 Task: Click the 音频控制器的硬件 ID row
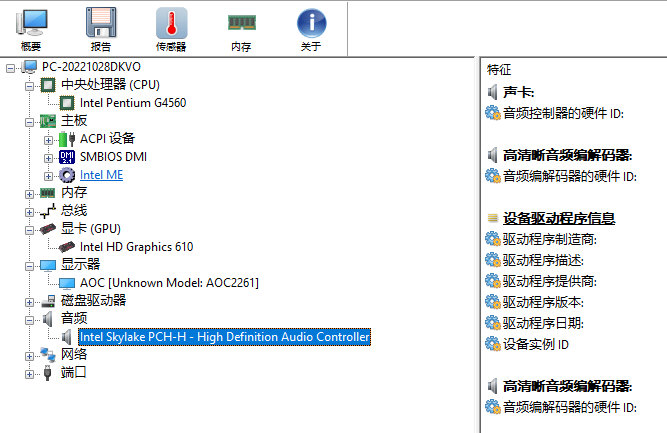555,114
